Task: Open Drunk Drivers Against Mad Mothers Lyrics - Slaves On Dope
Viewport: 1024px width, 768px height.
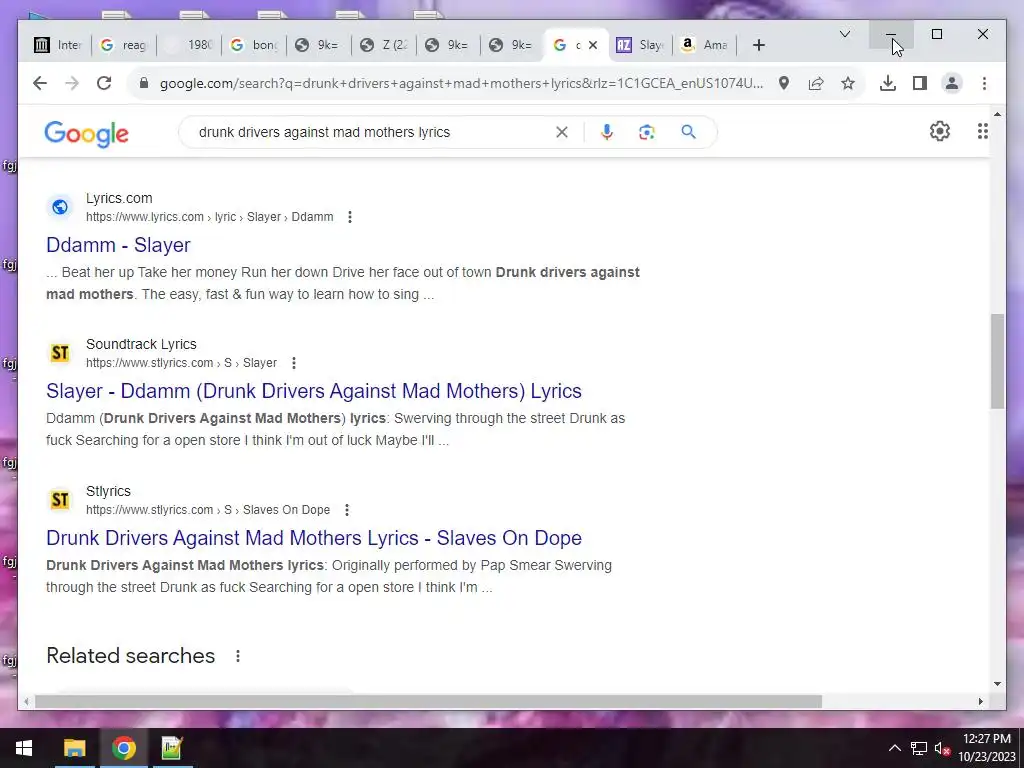Action: [x=313, y=538]
